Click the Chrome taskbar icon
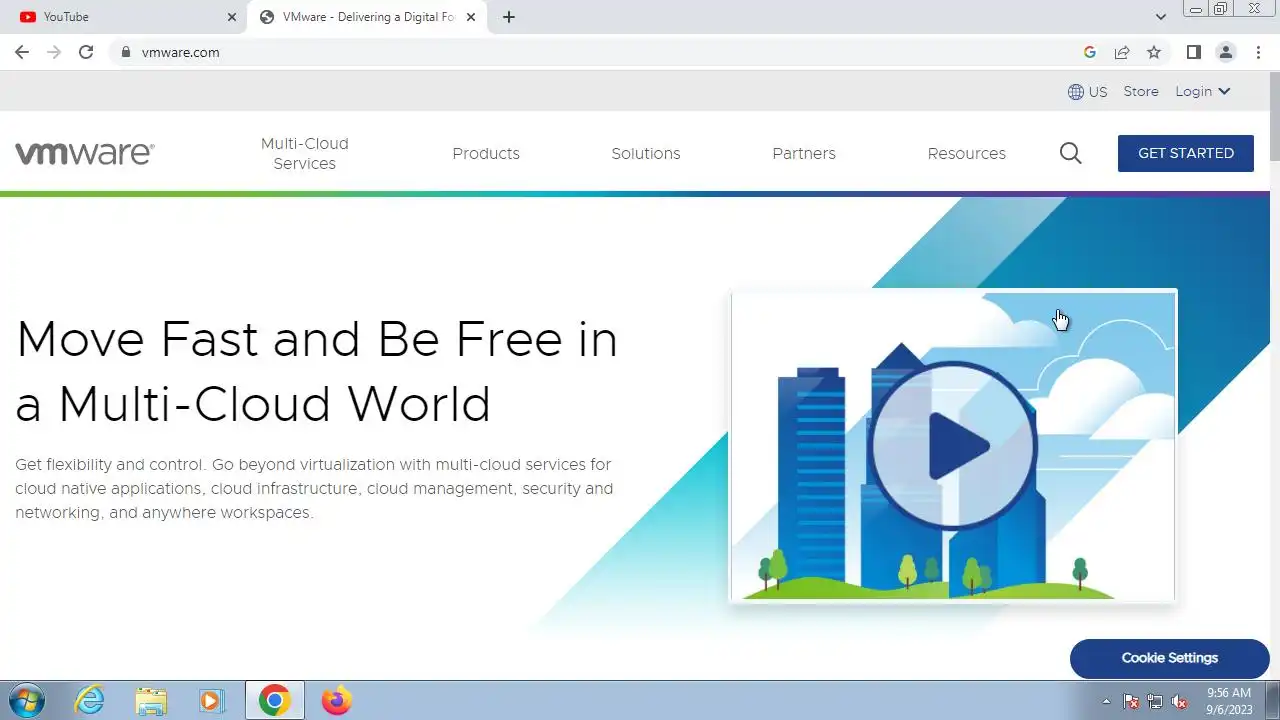Viewport: 1280px width, 720px height. coord(275,700)
